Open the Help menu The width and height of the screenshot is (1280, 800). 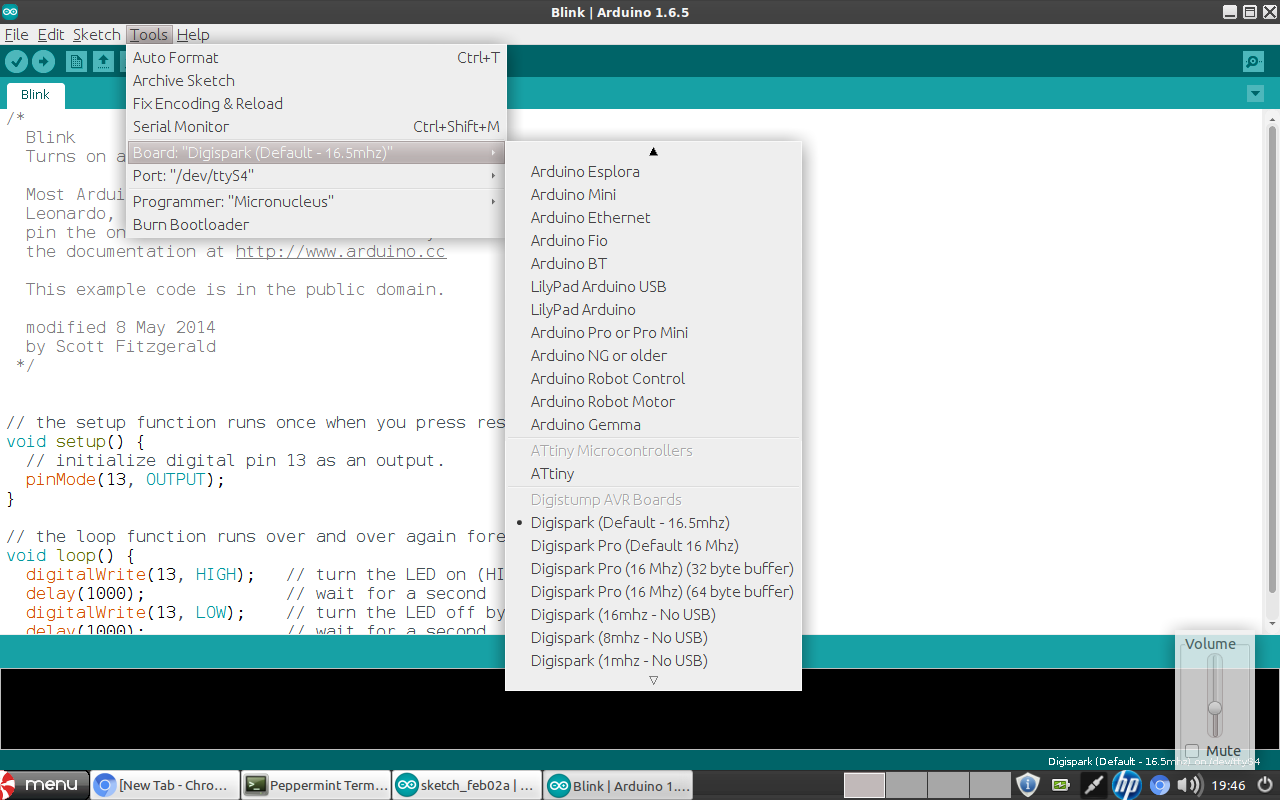[193, 34]
